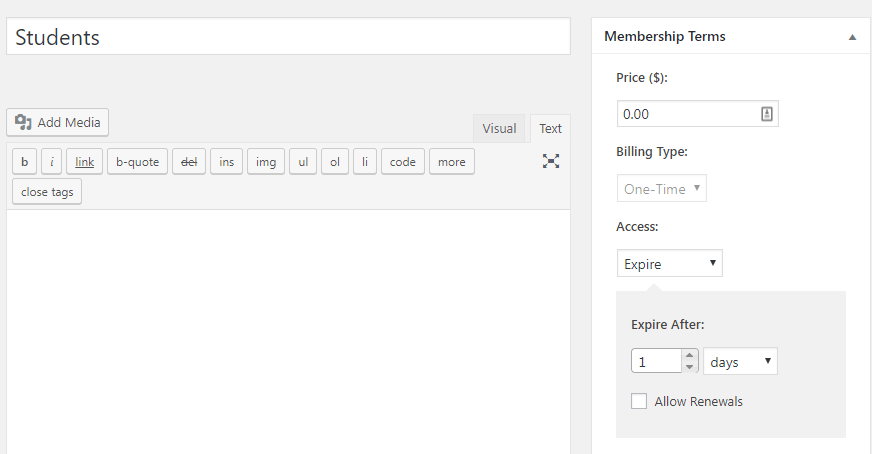Decrease Expire After value with down arrow

(x=690, y=367)
